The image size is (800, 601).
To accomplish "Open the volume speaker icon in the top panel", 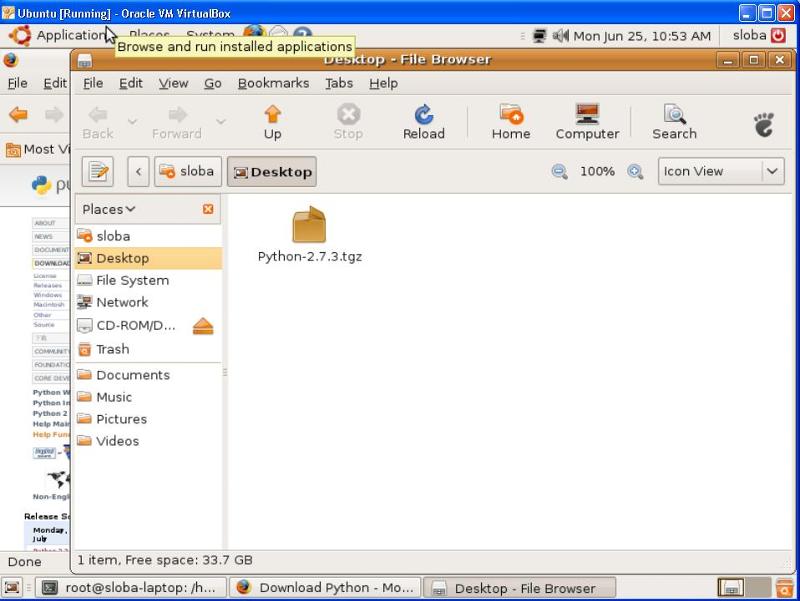I will [x=560, y=36].
